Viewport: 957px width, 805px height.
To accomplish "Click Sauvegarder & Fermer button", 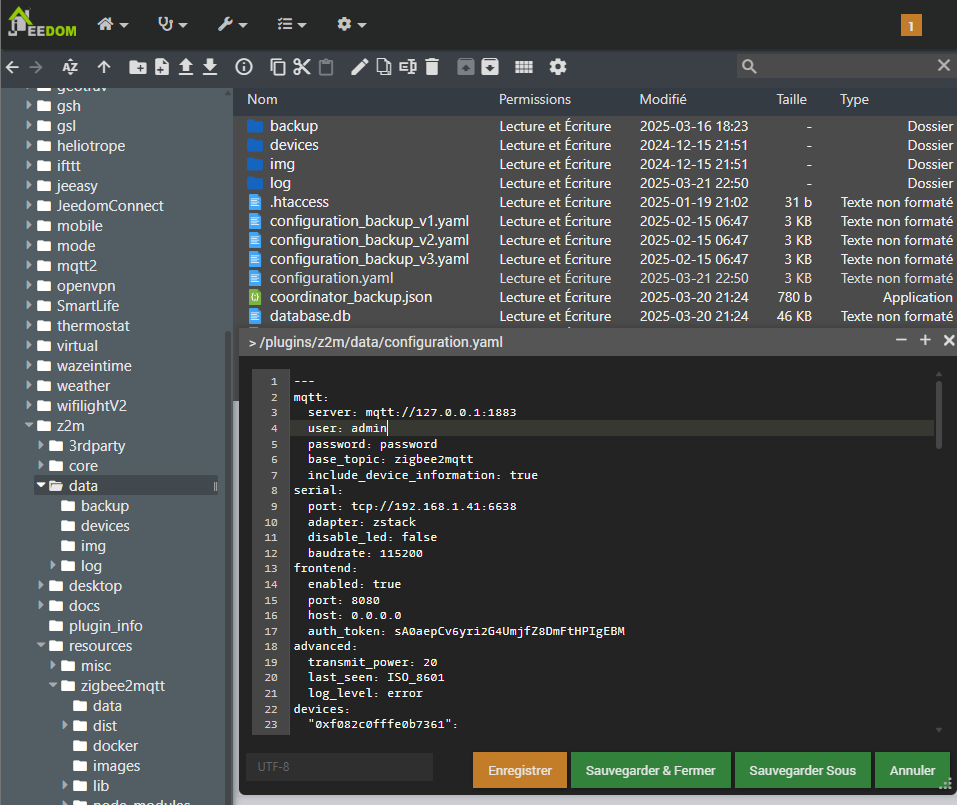I will tap(651, 771).
